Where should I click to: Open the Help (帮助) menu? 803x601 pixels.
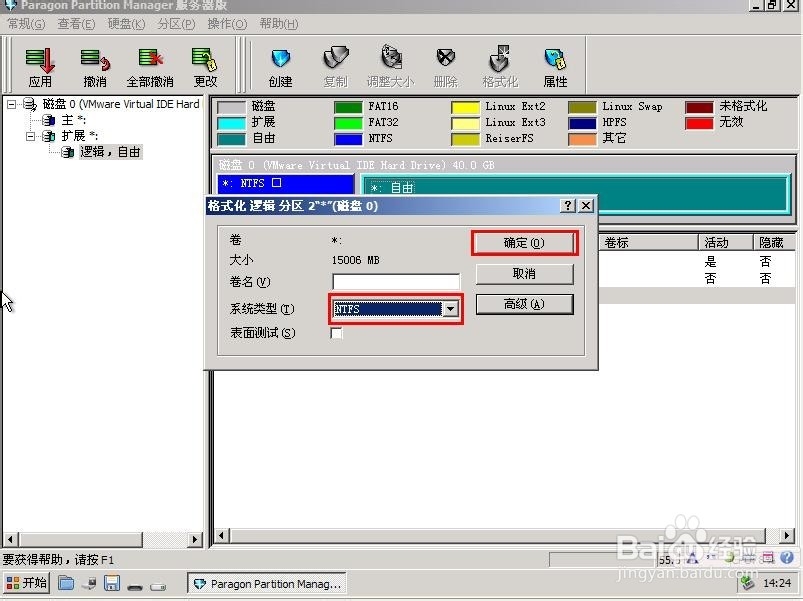(x=278, y=24)
